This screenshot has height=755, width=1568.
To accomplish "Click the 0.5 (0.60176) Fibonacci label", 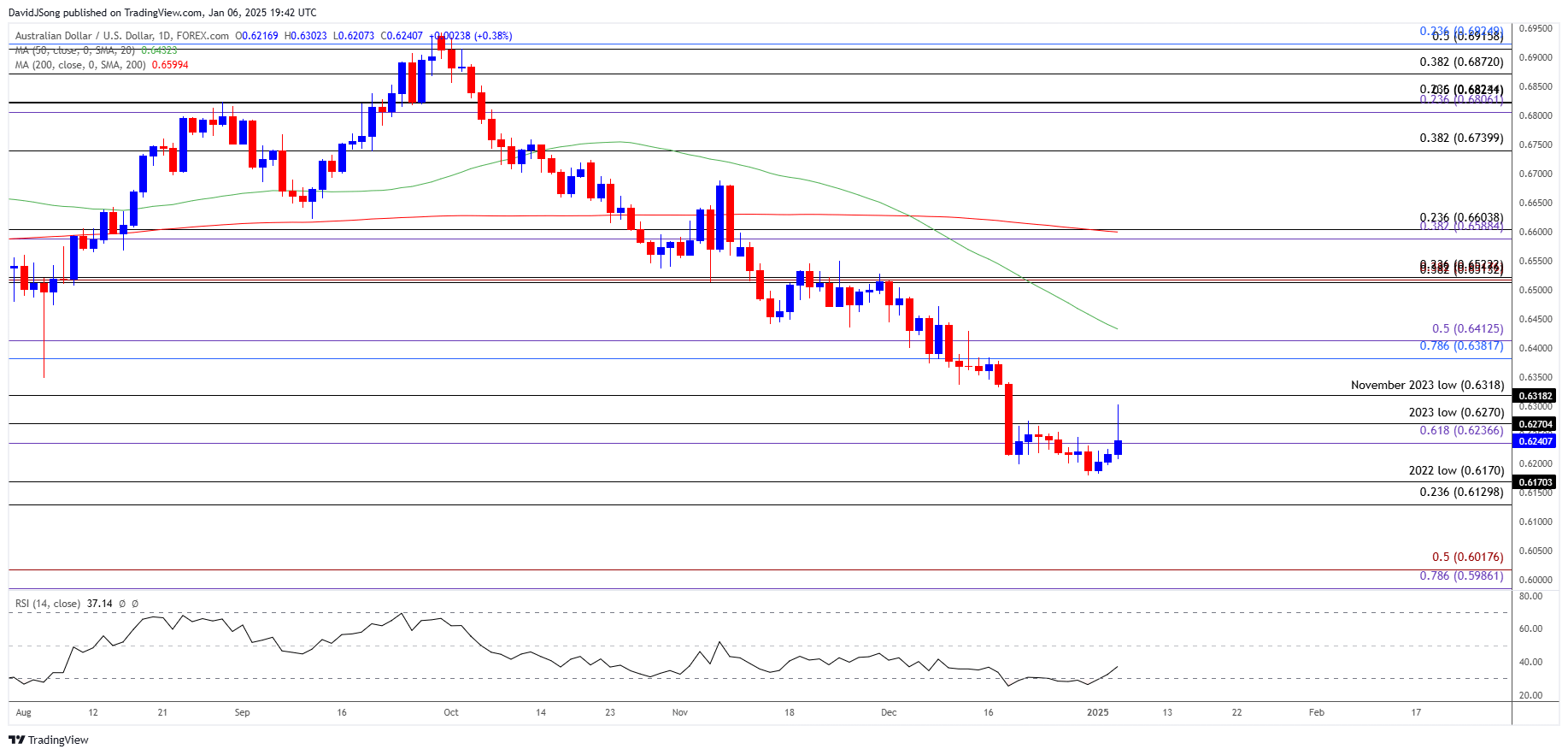I will 1467,557.
